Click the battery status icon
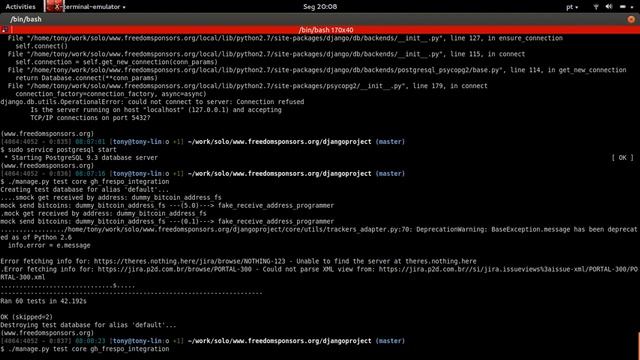 click(622, 7)
